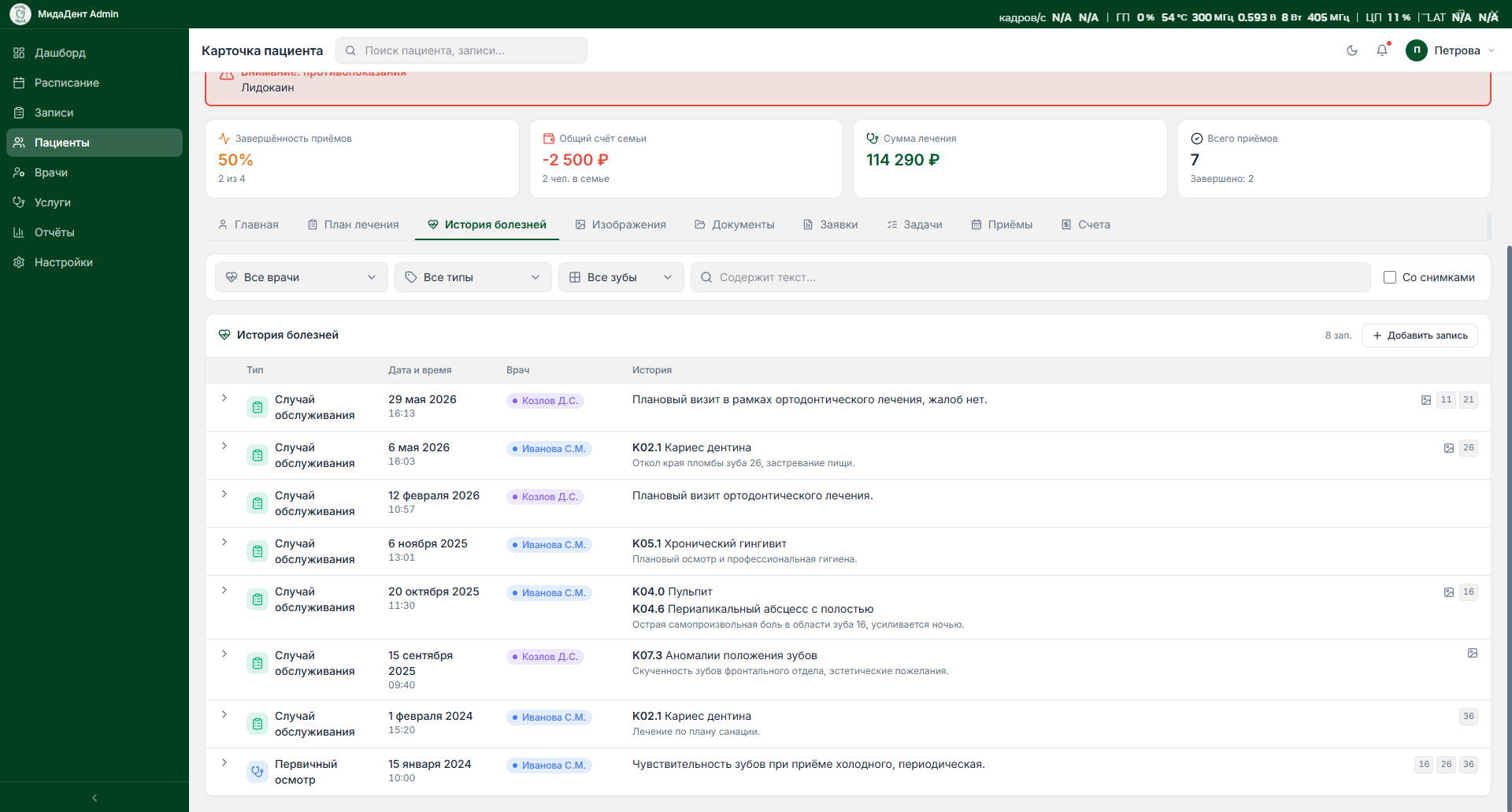This screenshot has width=1512, height=812.
Task: Open Петрова user menu chevron
Action: 1492,50
